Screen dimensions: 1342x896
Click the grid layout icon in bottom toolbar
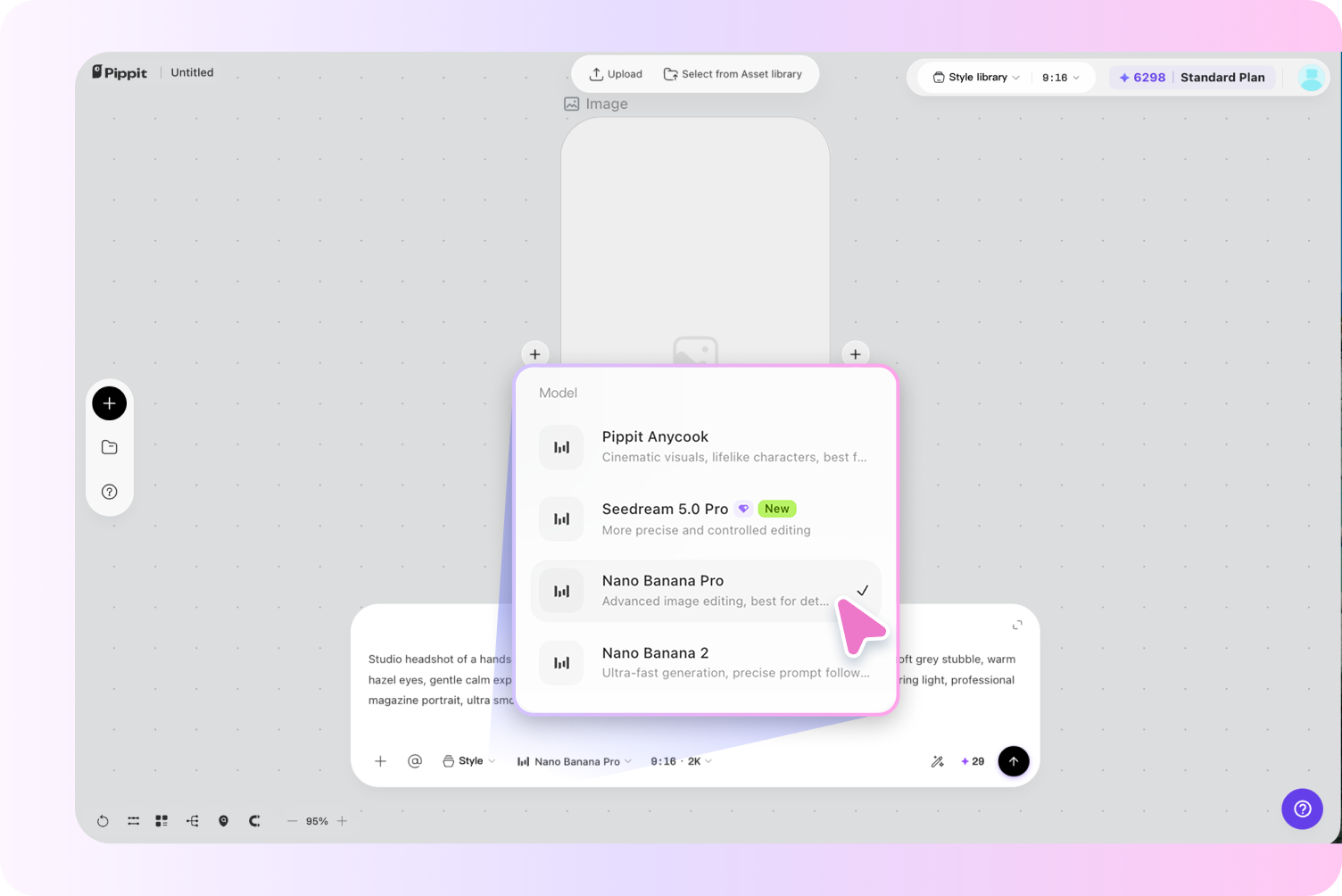pyautogui.click(x=162, y=821)
